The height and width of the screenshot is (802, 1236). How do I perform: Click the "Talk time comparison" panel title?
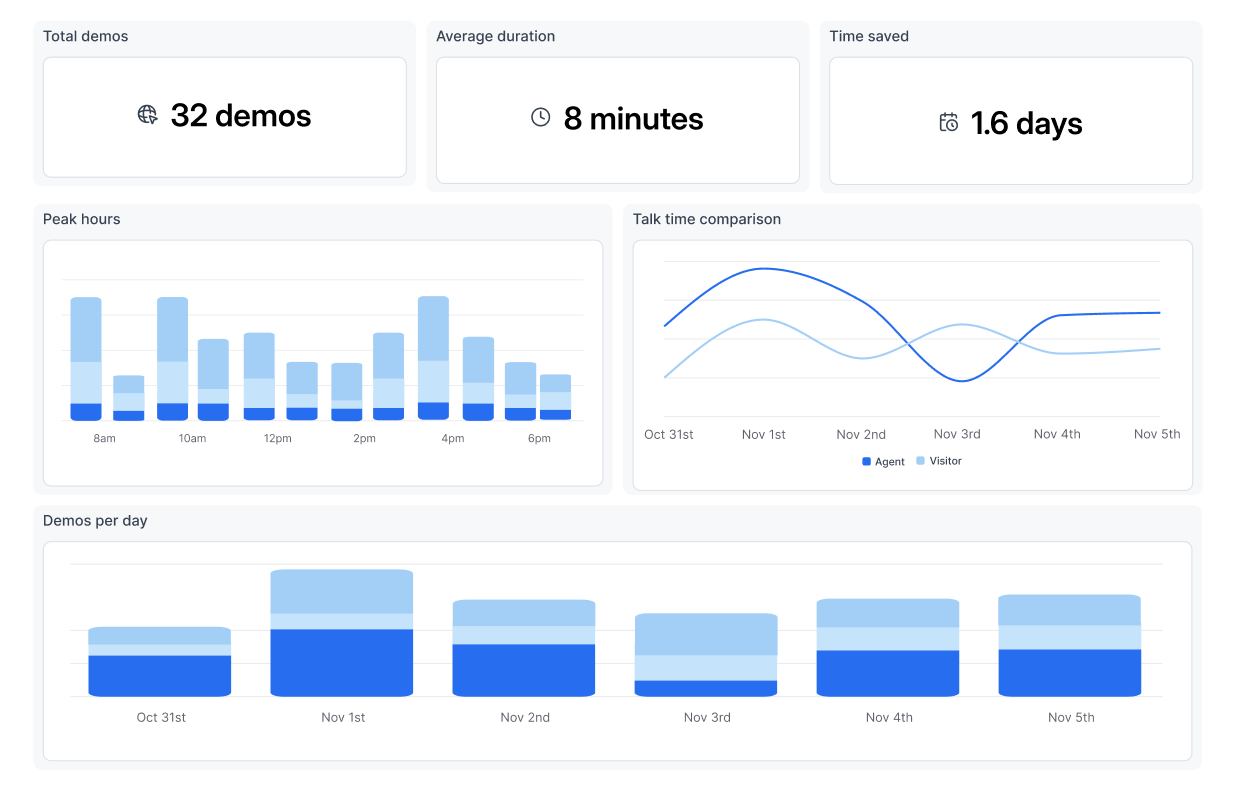(x=706, y=219)
